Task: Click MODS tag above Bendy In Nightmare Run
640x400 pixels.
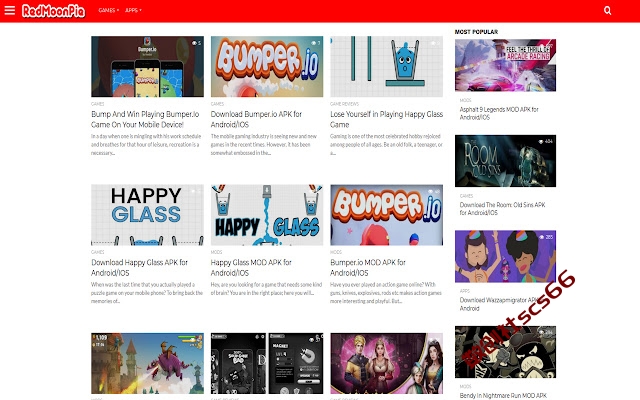Action: [465, 386]
